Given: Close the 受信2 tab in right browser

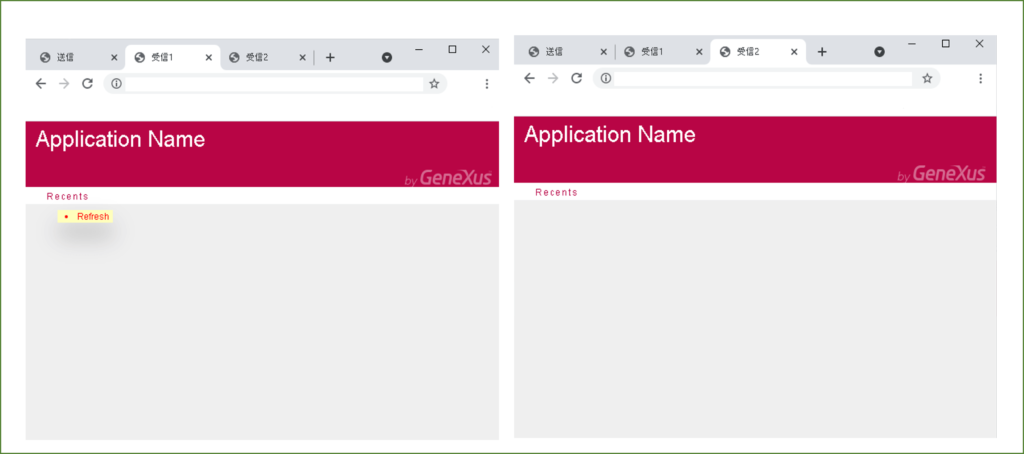Looking at the screenshot, I should [794, 52].
